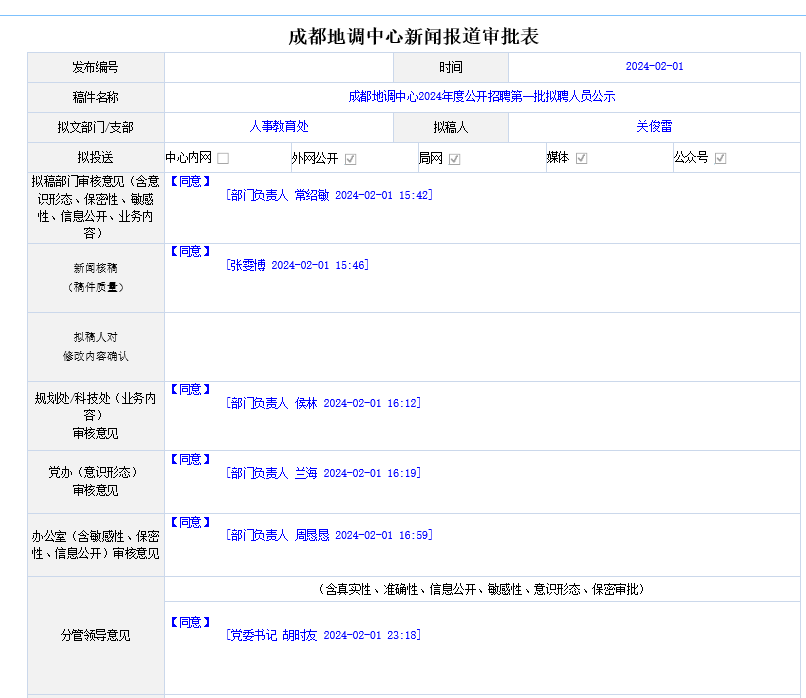Select 周恩恩's office approval signature
This screenshot has height=698, width=806.
coord(329,535)
